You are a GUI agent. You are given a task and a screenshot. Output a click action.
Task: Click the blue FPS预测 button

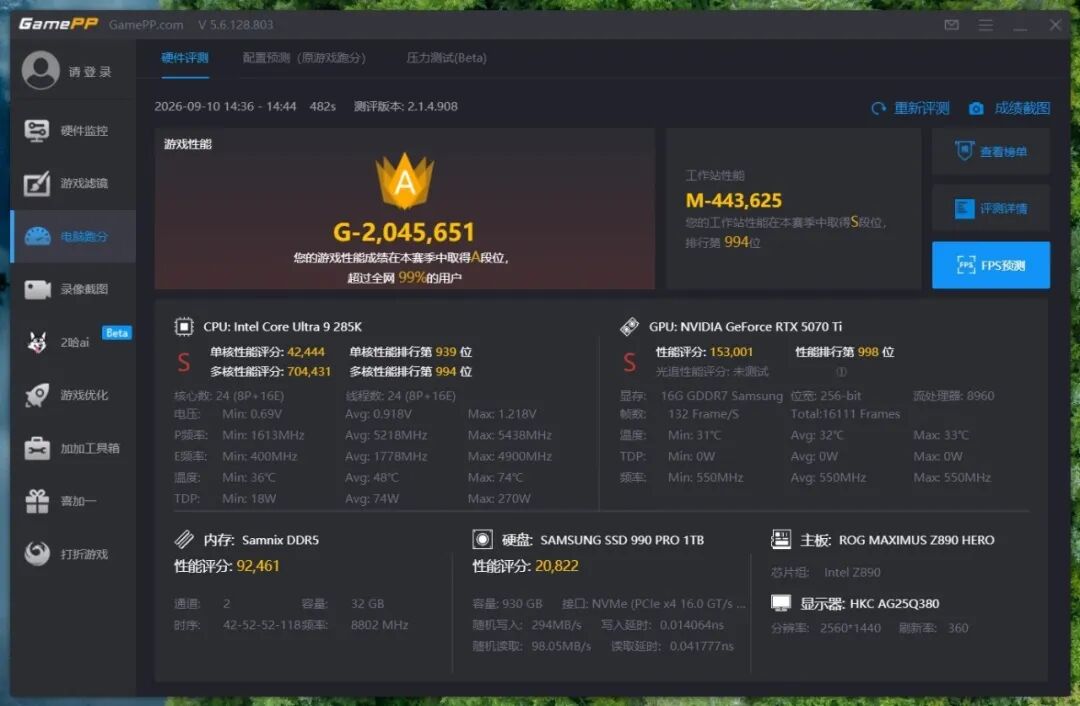pyautogui.click(x=990, y=265)
